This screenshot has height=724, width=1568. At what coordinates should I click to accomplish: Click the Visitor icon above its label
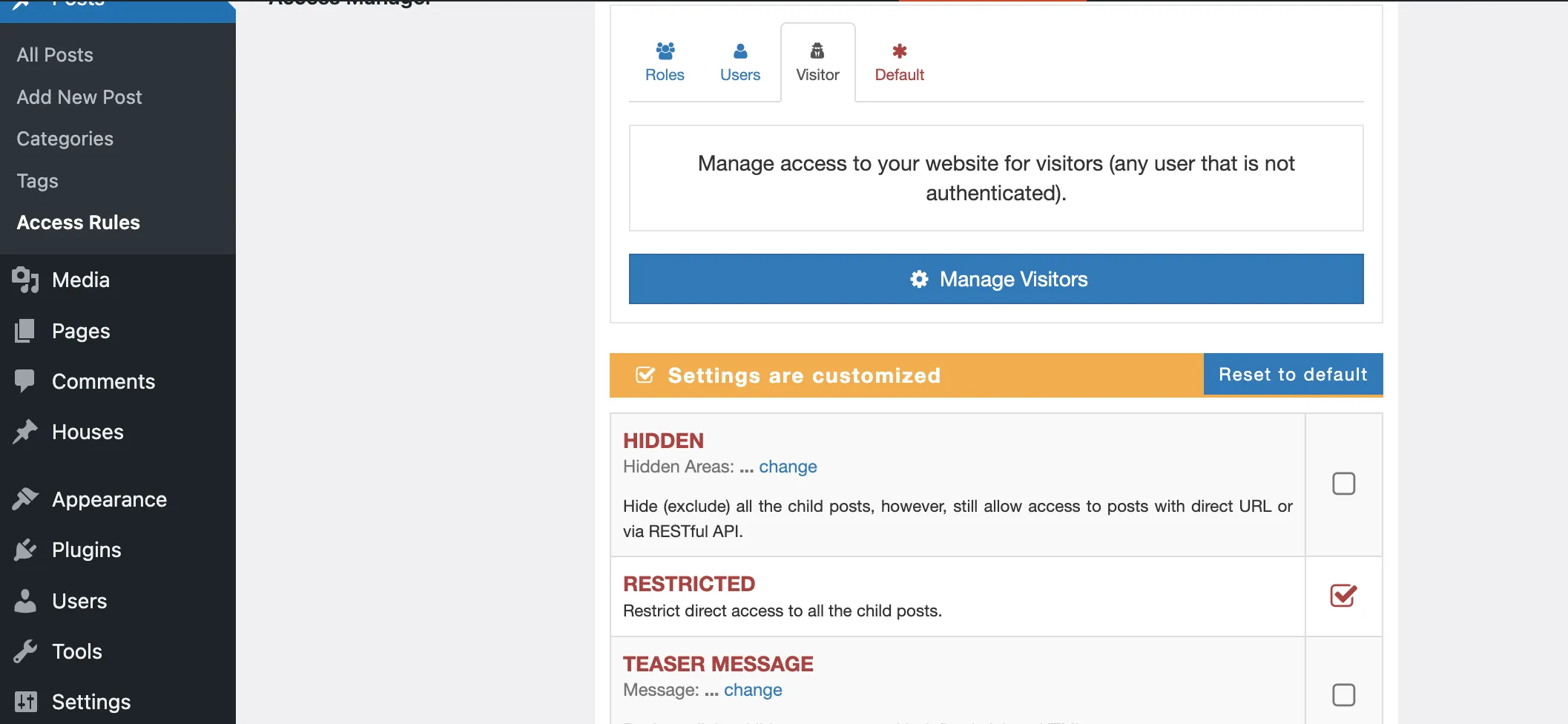[817, 50]
